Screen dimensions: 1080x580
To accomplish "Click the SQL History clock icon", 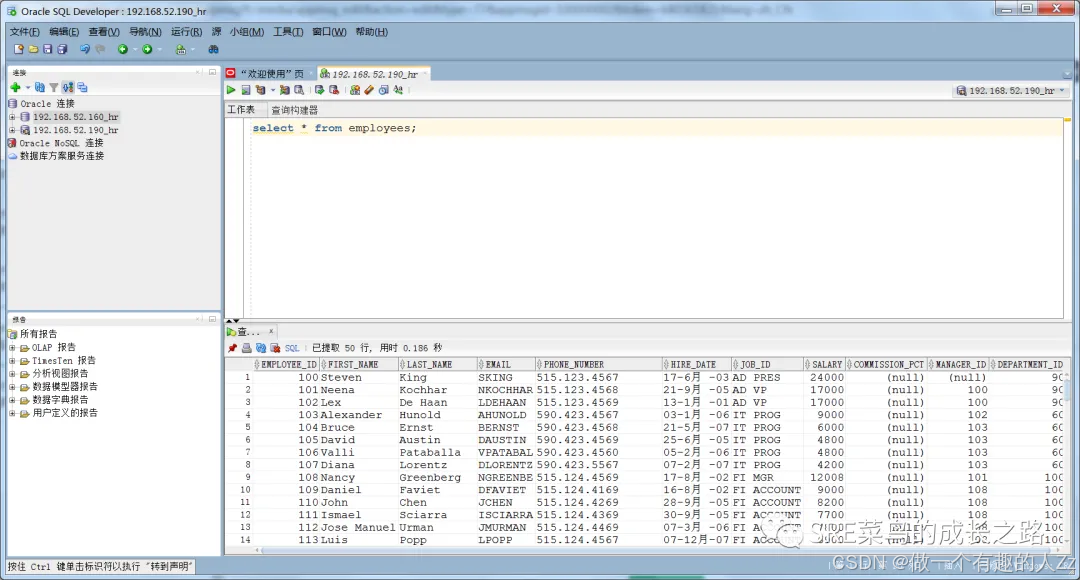I will point(384,90).
